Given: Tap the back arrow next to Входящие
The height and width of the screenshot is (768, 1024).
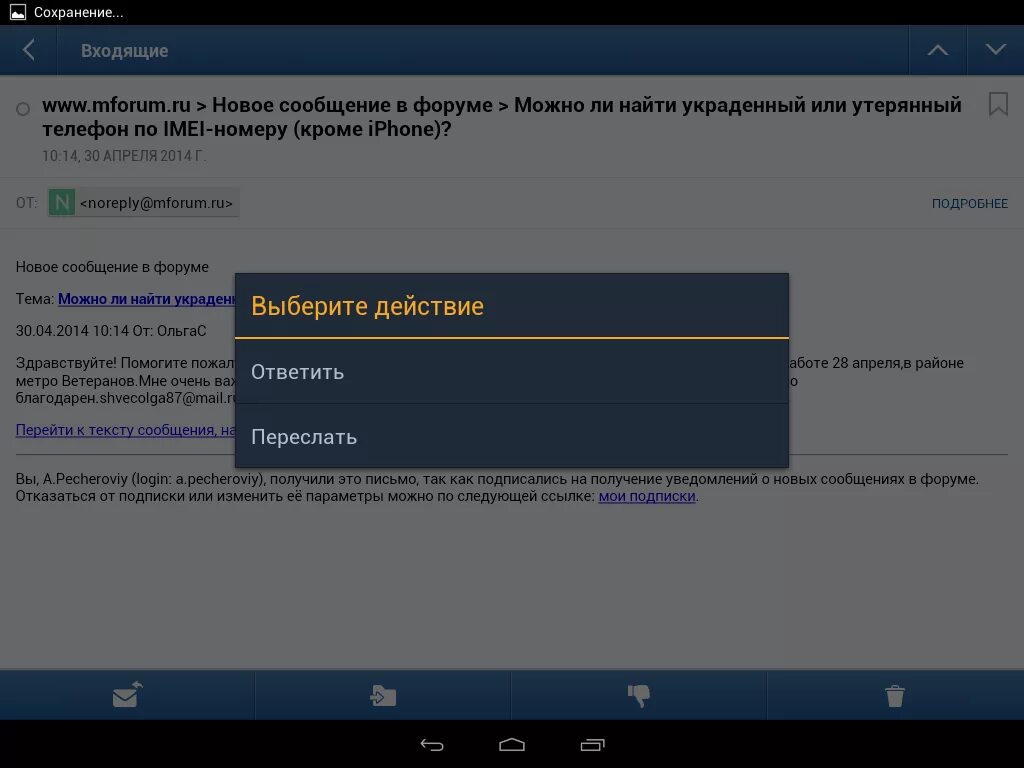Looking at the screenshot, I should (28, 50).
